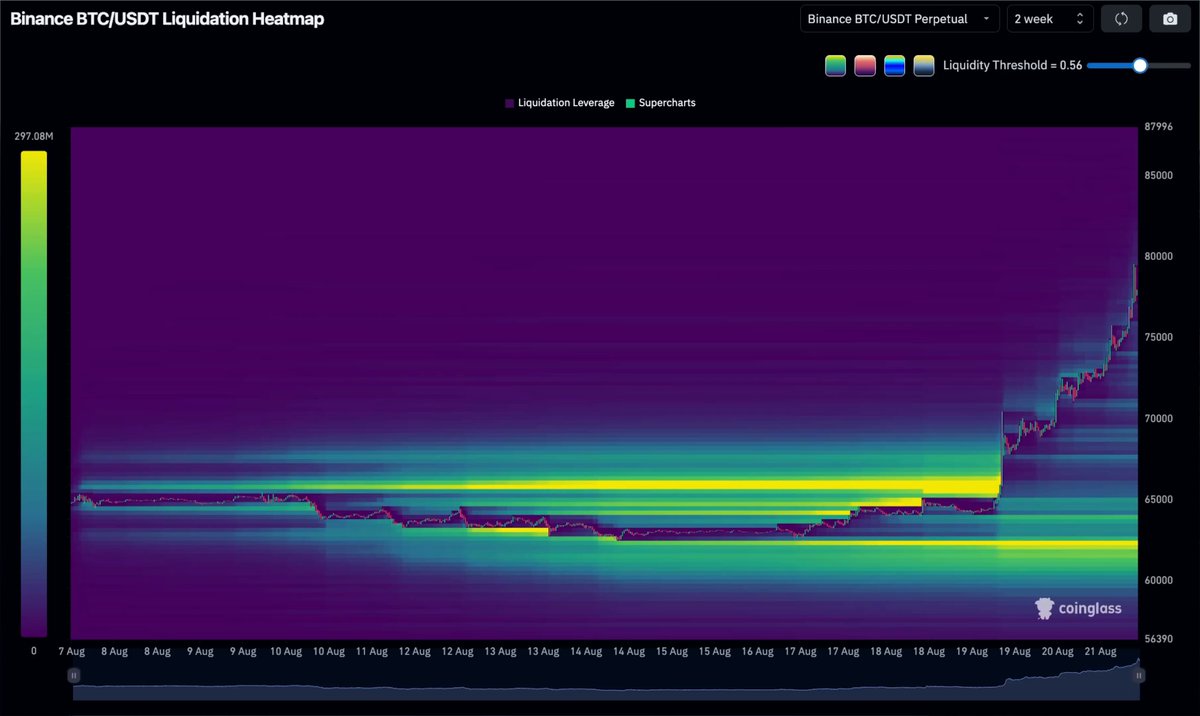Screen dimensions: 1200x716
Task: Click the 60000 price axis label
Action: pyautogui.click(x=1158, y=580)
